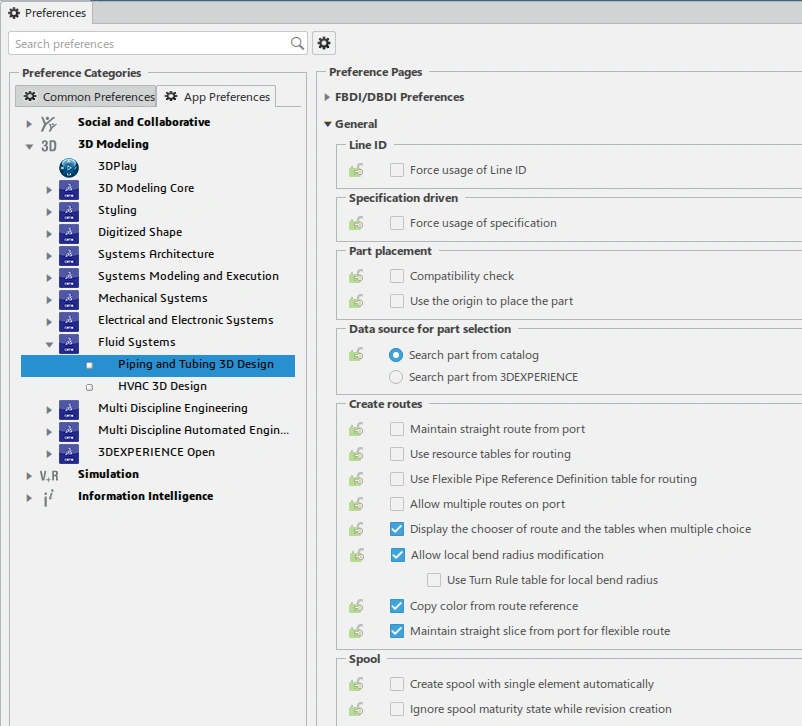Open HVAC 3D Design preferences

162,386
